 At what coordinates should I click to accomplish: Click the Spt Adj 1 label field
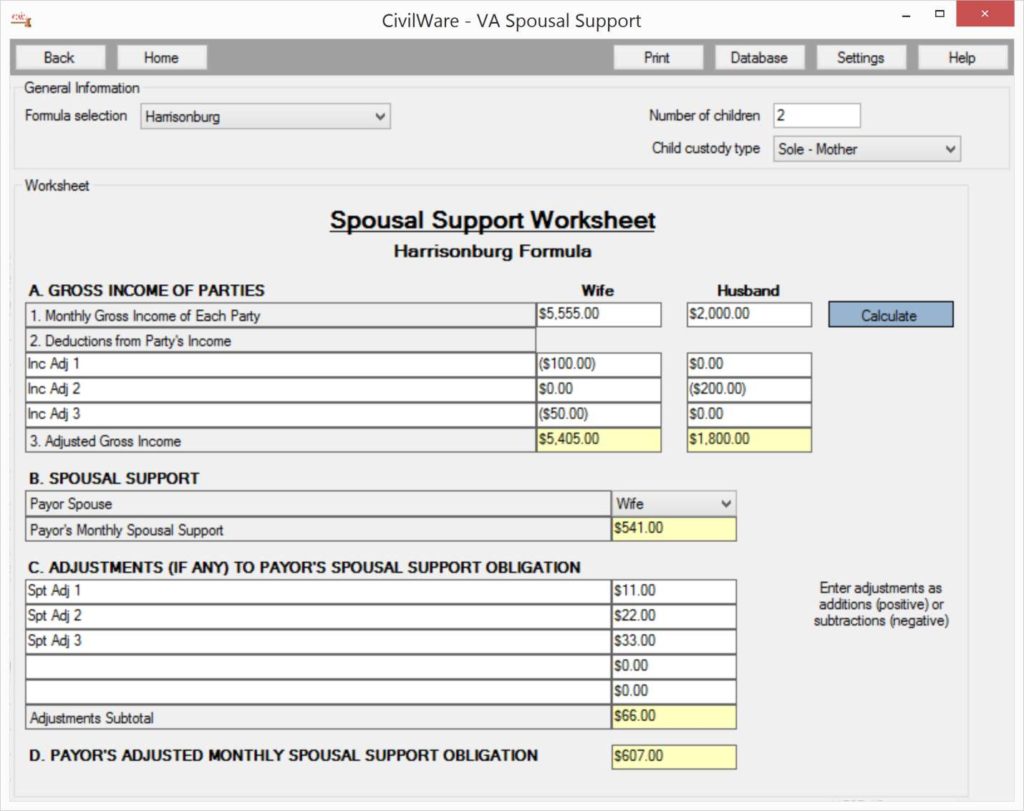pos(318,591)
